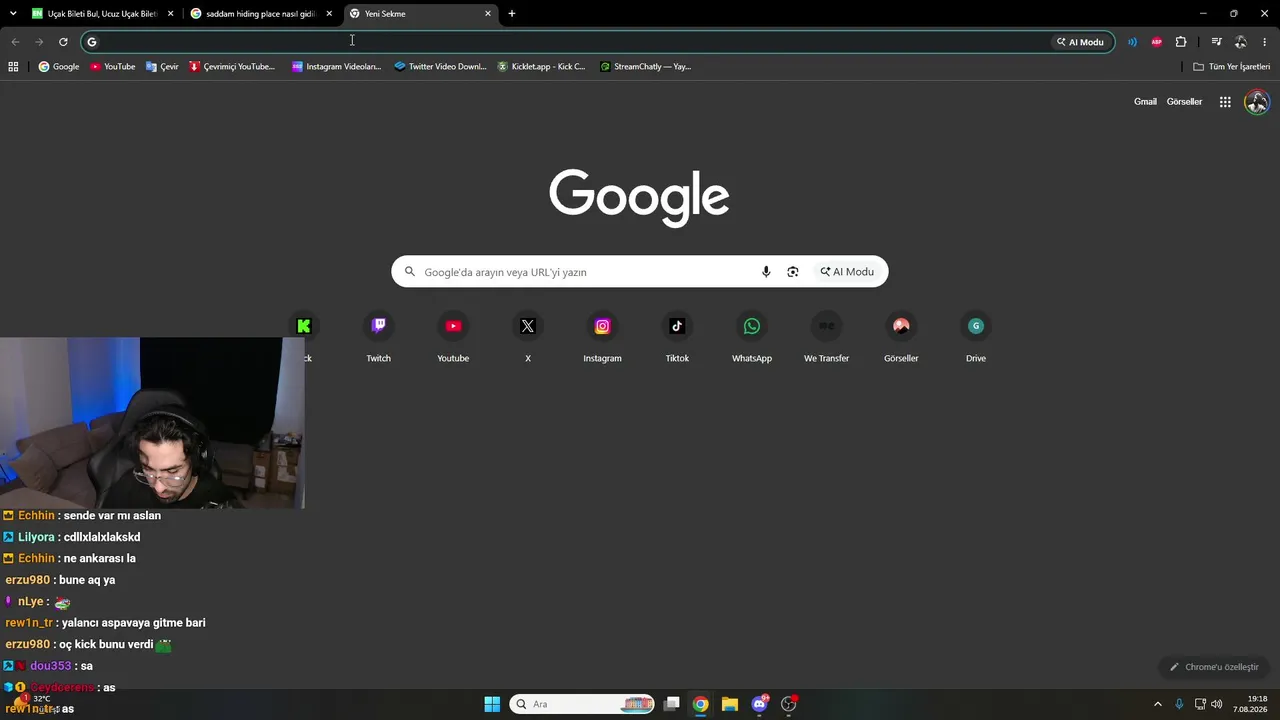Open the Google bookmark
The height and width of the screenshot is (720, 1280).
click(59, 67)
